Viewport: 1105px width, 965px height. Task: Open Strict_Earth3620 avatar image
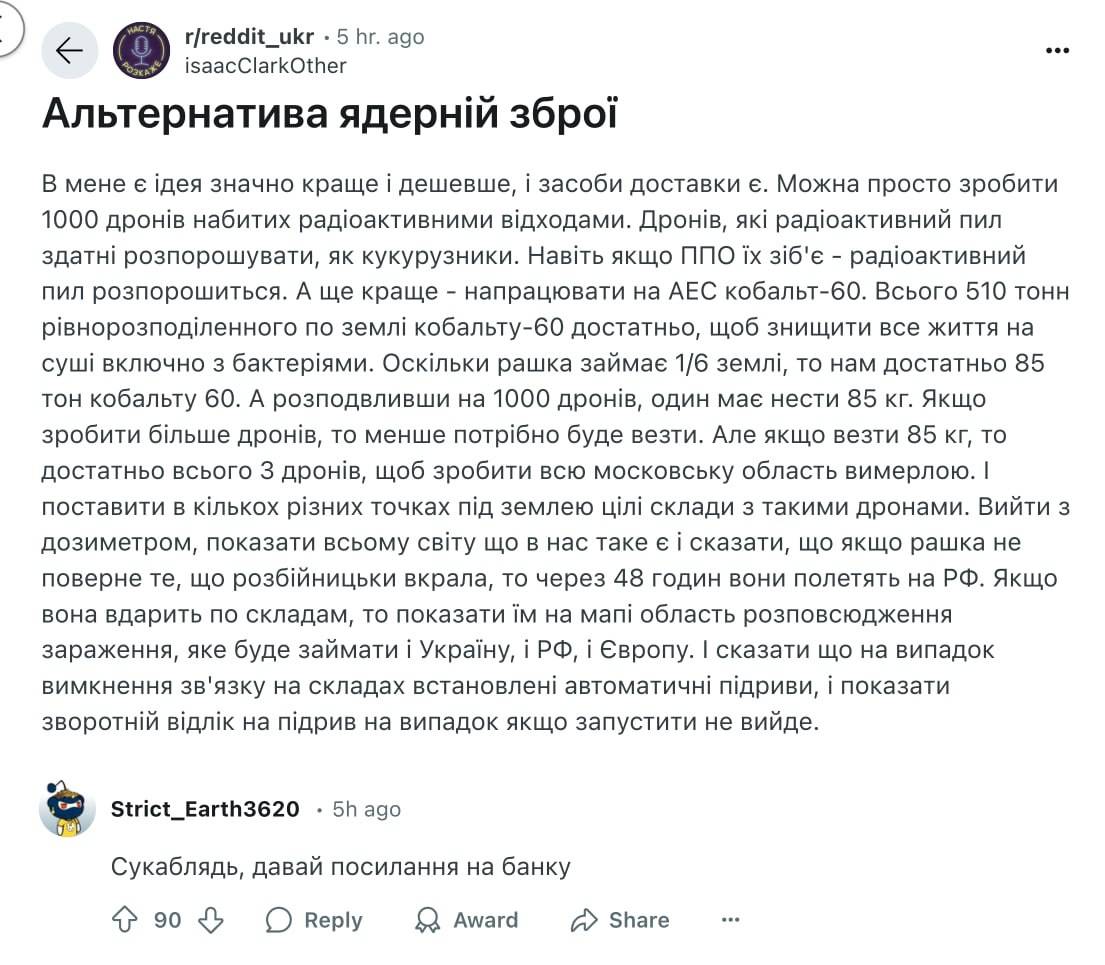67,809
